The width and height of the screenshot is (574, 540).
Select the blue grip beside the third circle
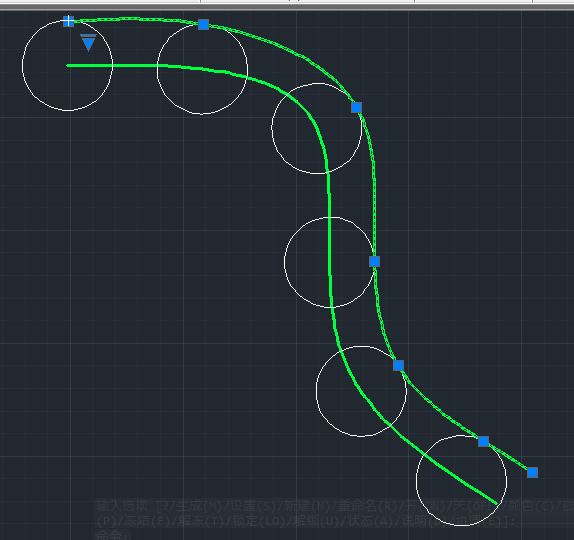click(357, 107)
